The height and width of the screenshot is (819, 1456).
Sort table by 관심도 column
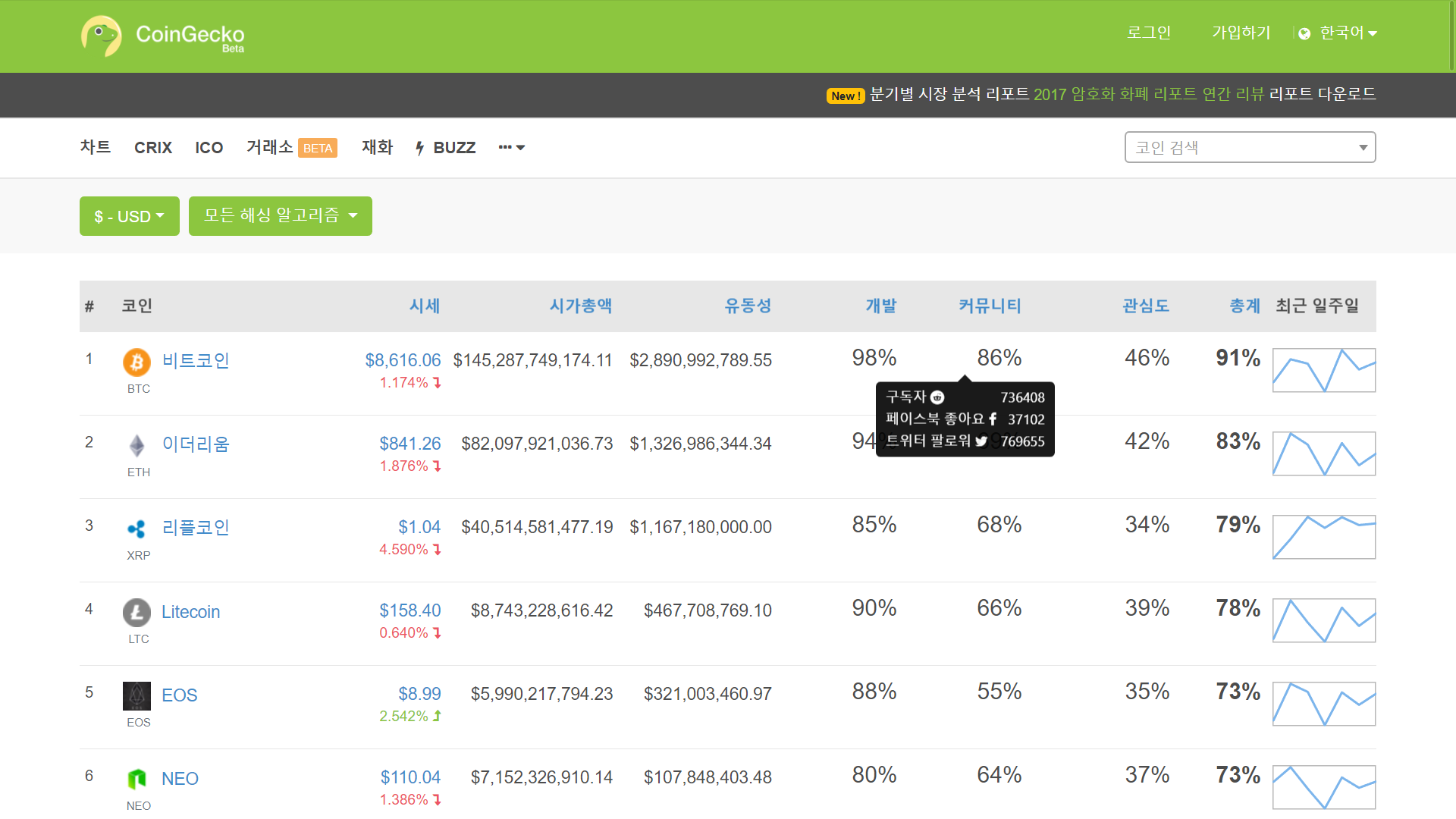click(1146, 306)
